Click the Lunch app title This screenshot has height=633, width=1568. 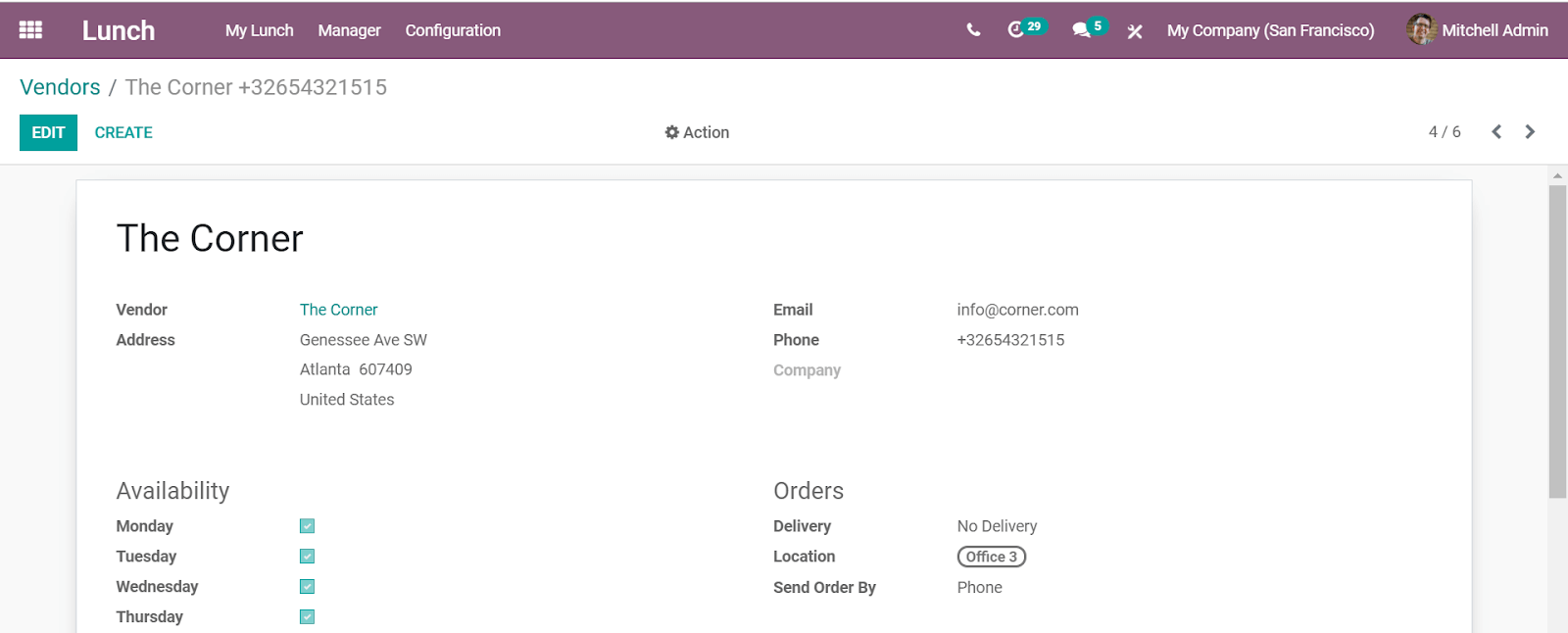119,30
